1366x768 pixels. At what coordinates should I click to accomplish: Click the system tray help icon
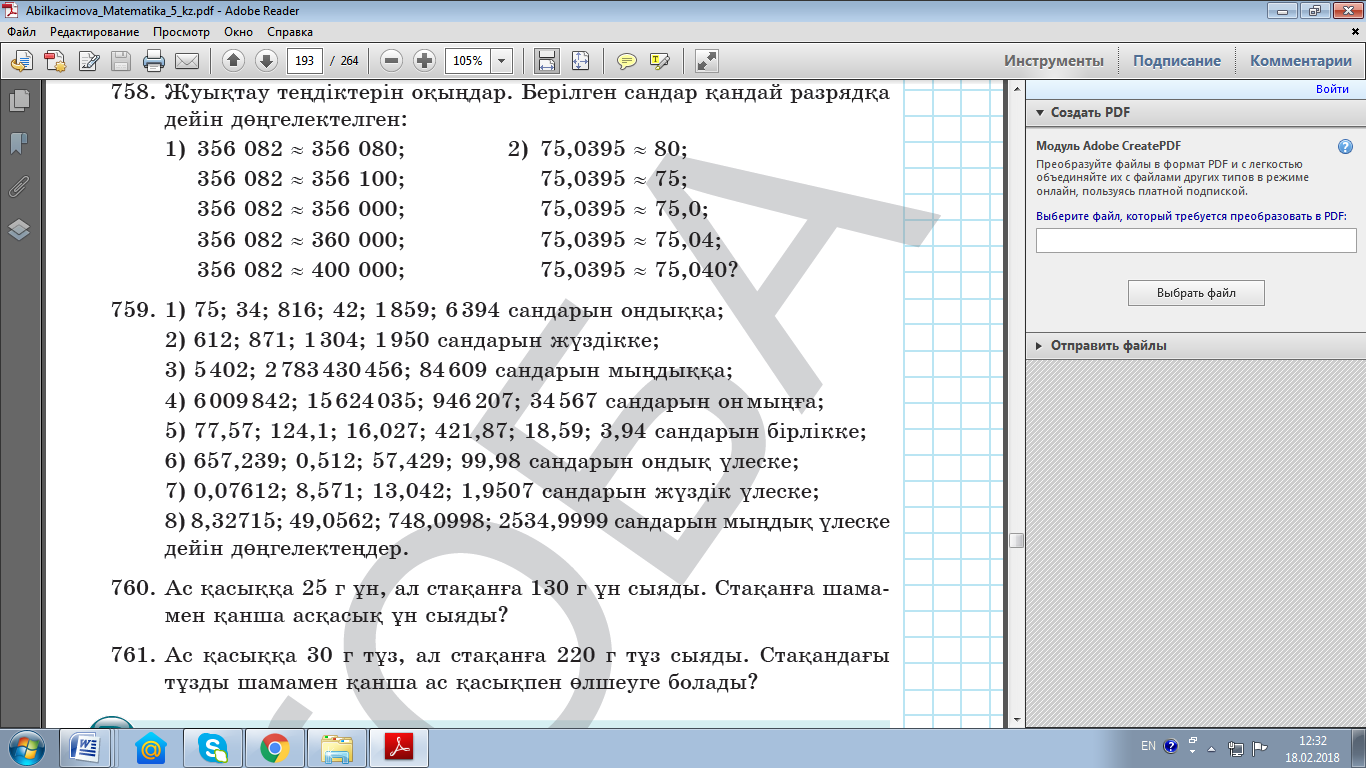[1171, 746]
